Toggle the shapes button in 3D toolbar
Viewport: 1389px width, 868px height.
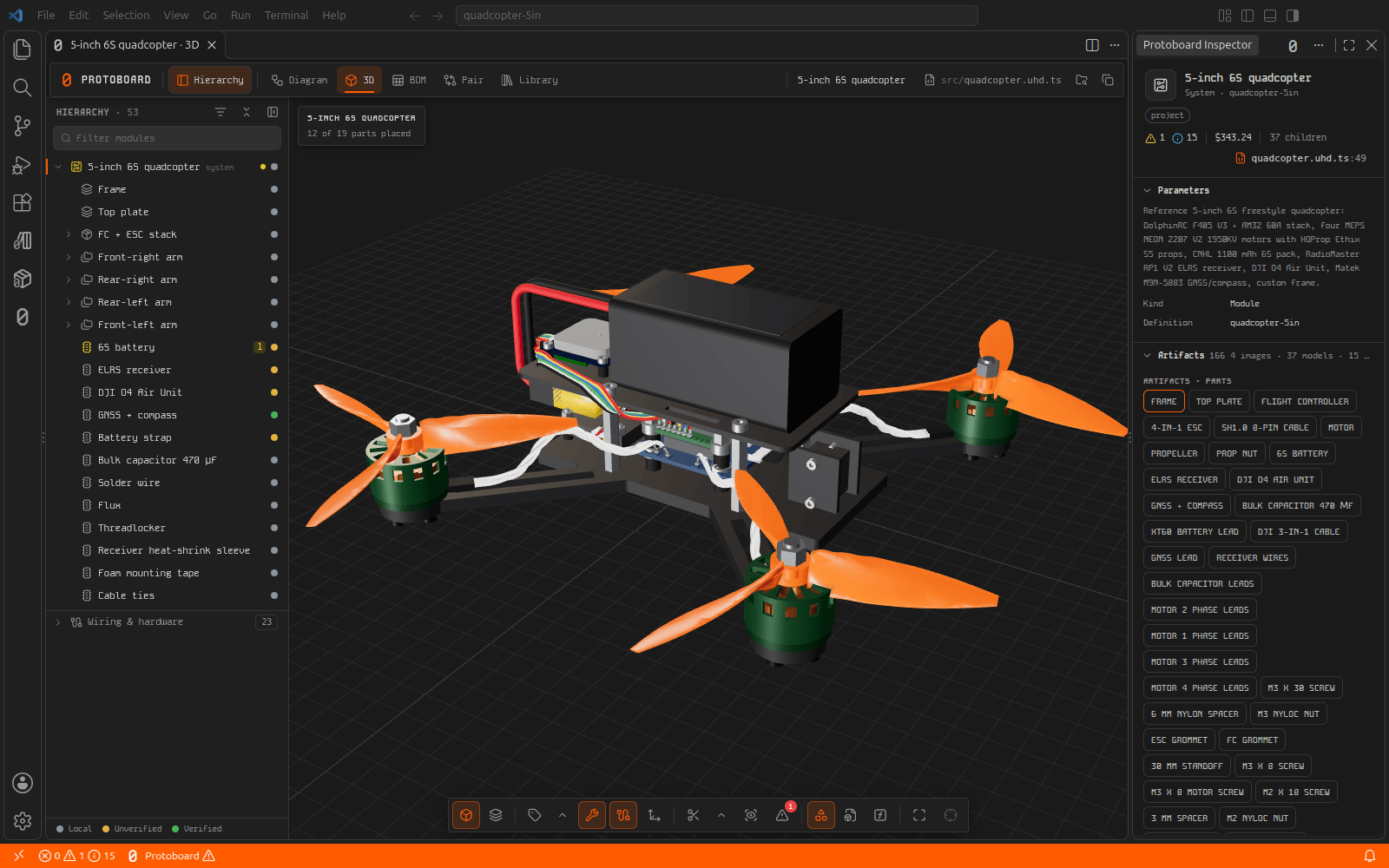click(821, 815)
